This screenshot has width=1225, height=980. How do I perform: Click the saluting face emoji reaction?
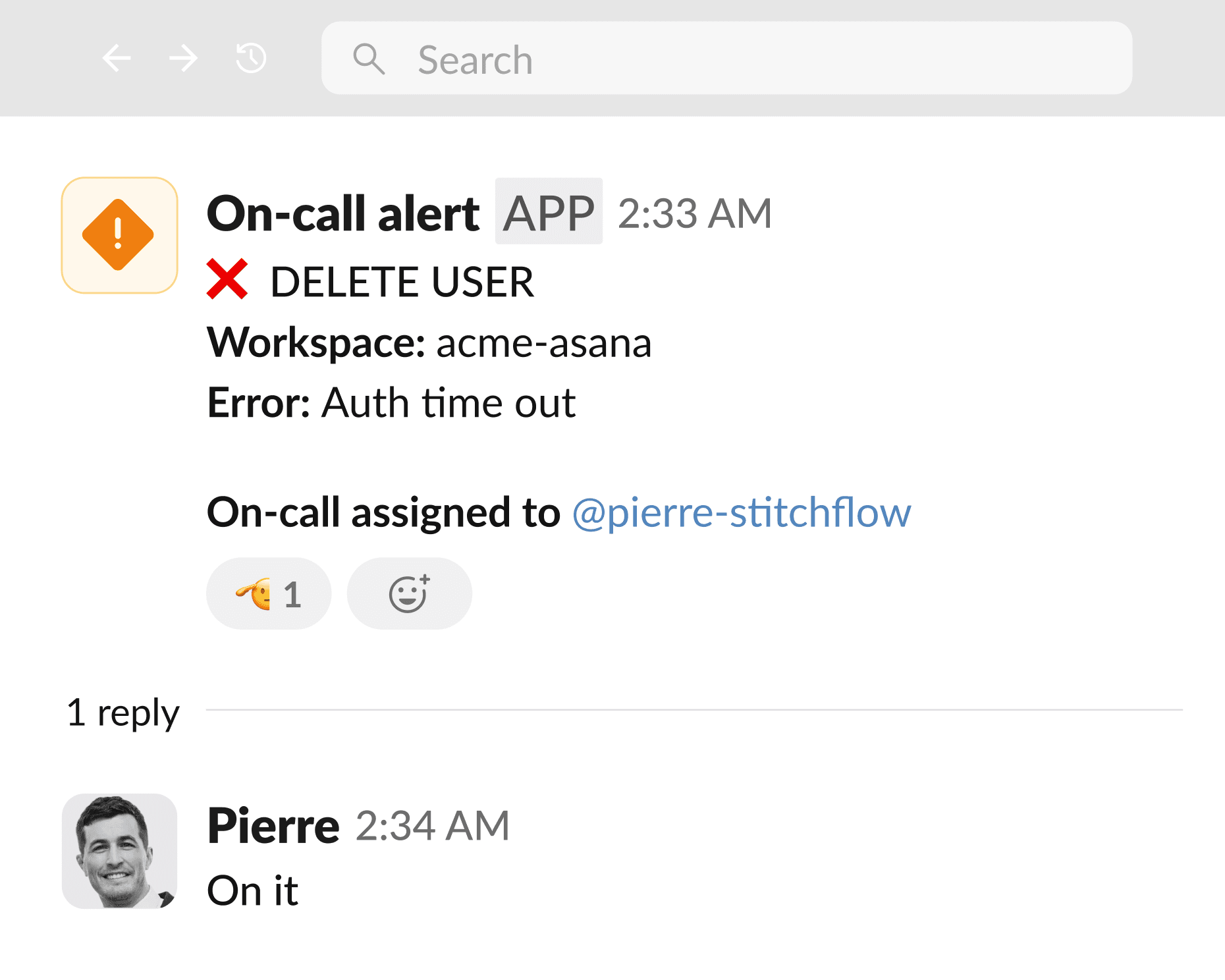256,592
